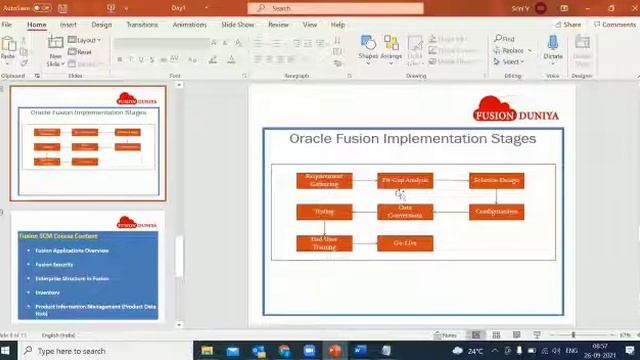Open the Shapes gallery

(368, 50)
